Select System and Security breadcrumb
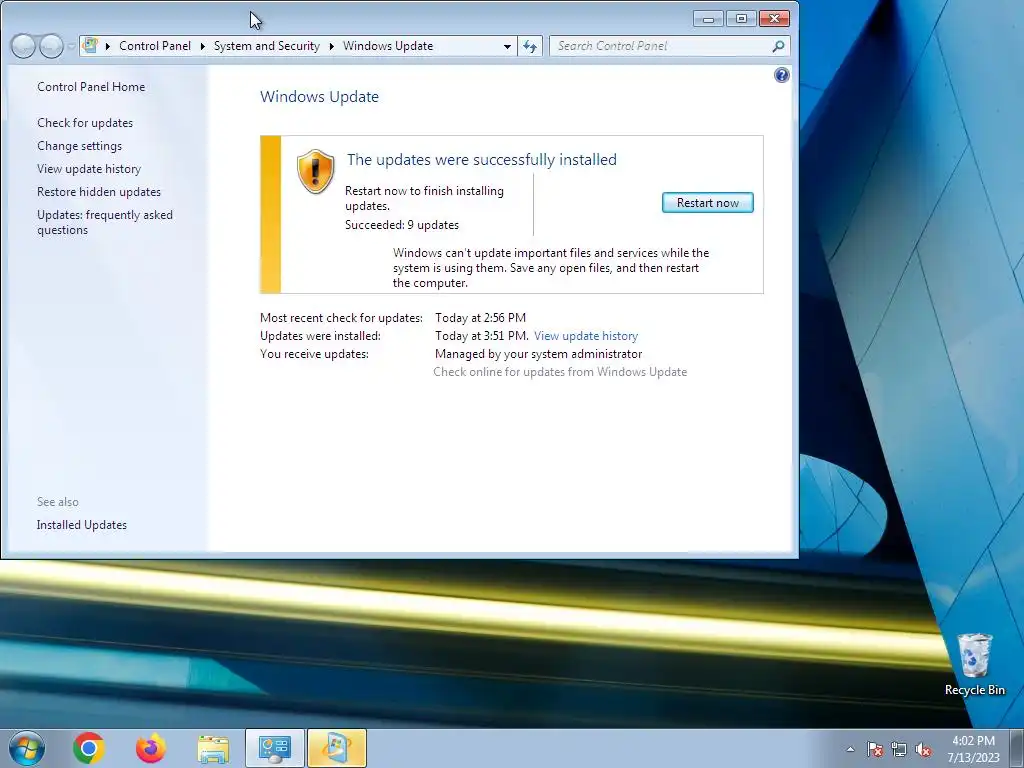Screen dimensions: 1024x768 pos(266,46)
